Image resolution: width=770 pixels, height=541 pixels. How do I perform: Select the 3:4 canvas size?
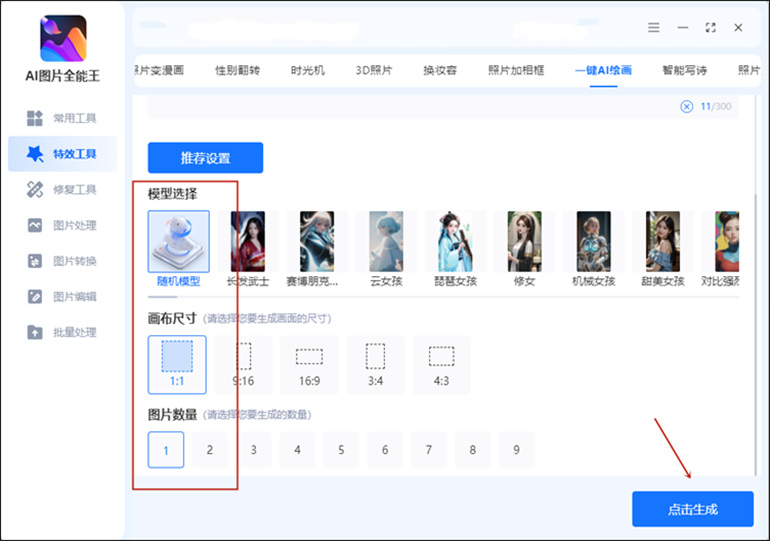(x=376, y=365)
